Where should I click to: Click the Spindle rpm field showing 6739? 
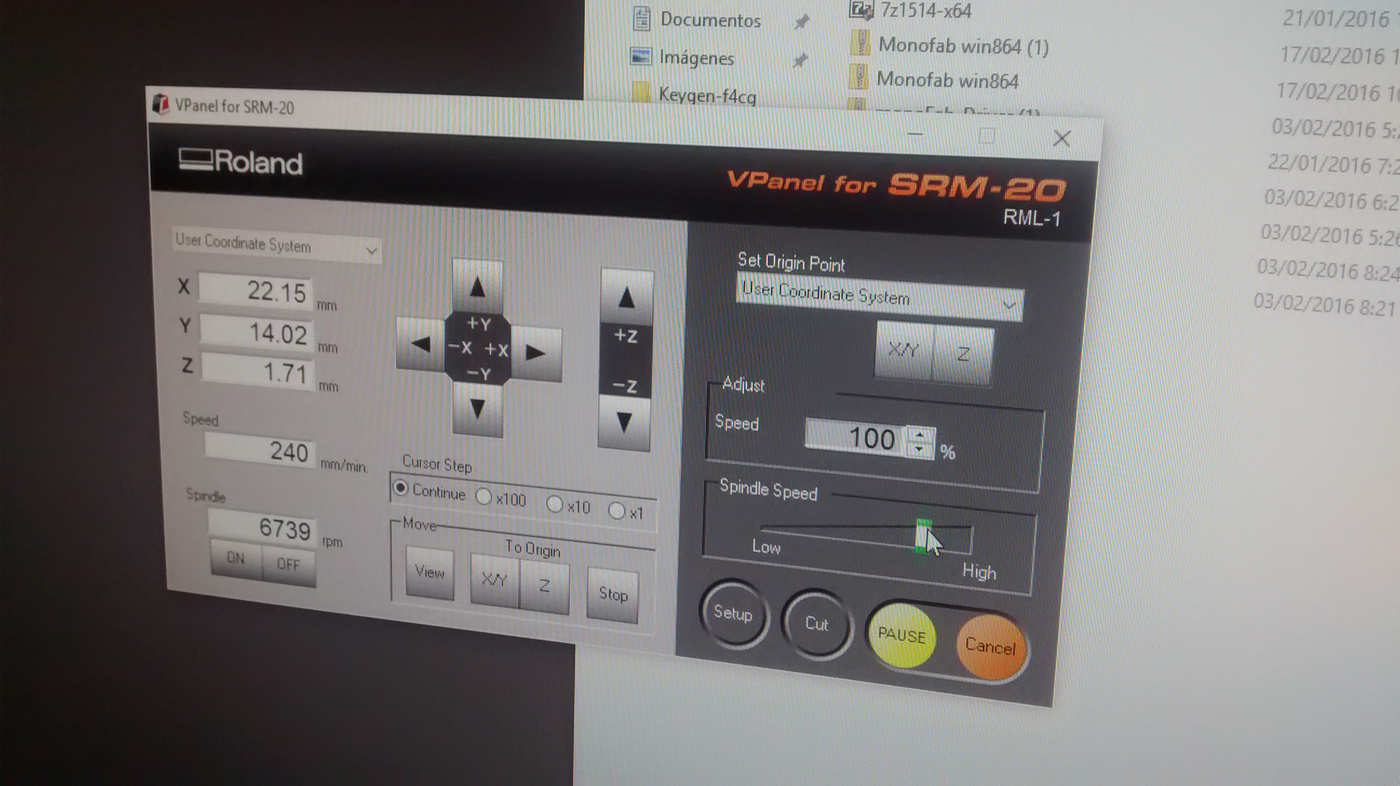click(262, 526)
